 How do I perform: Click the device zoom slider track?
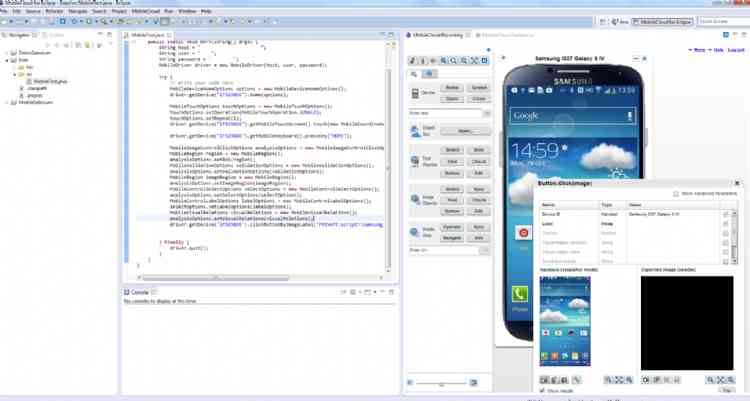click(x=441, y=383)
